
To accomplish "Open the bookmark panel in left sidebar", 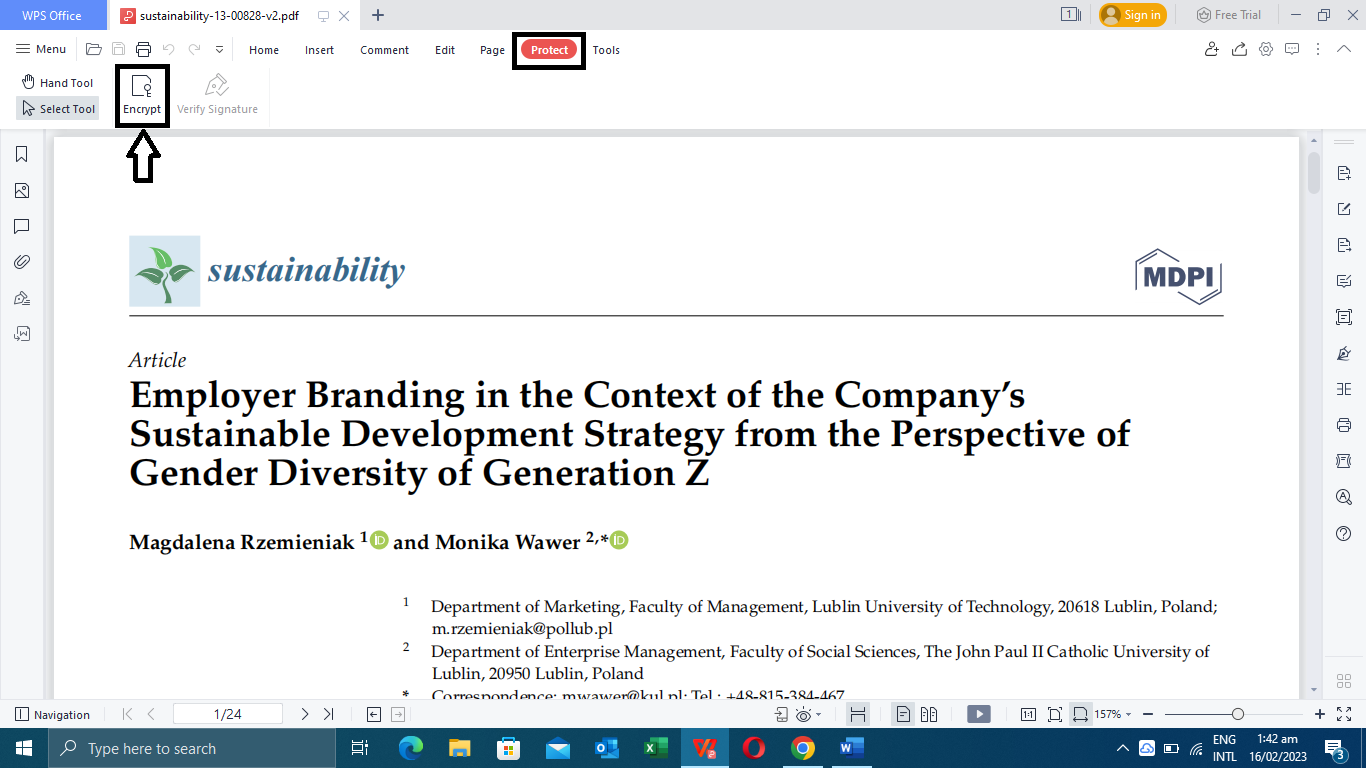I will tap(21, 154).
